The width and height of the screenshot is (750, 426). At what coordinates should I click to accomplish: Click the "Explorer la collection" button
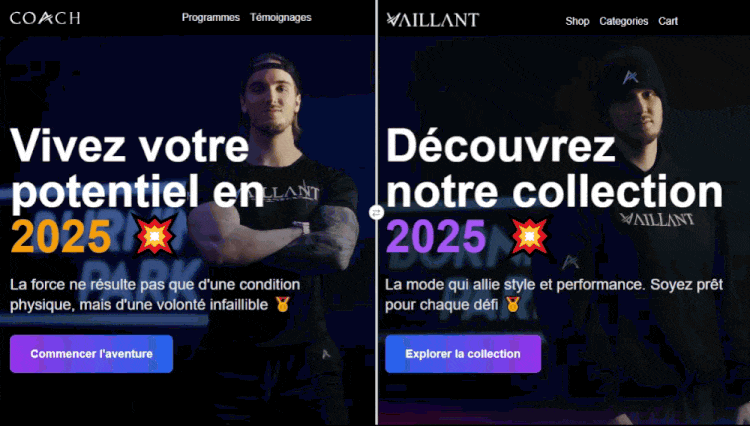click(463, 354)
